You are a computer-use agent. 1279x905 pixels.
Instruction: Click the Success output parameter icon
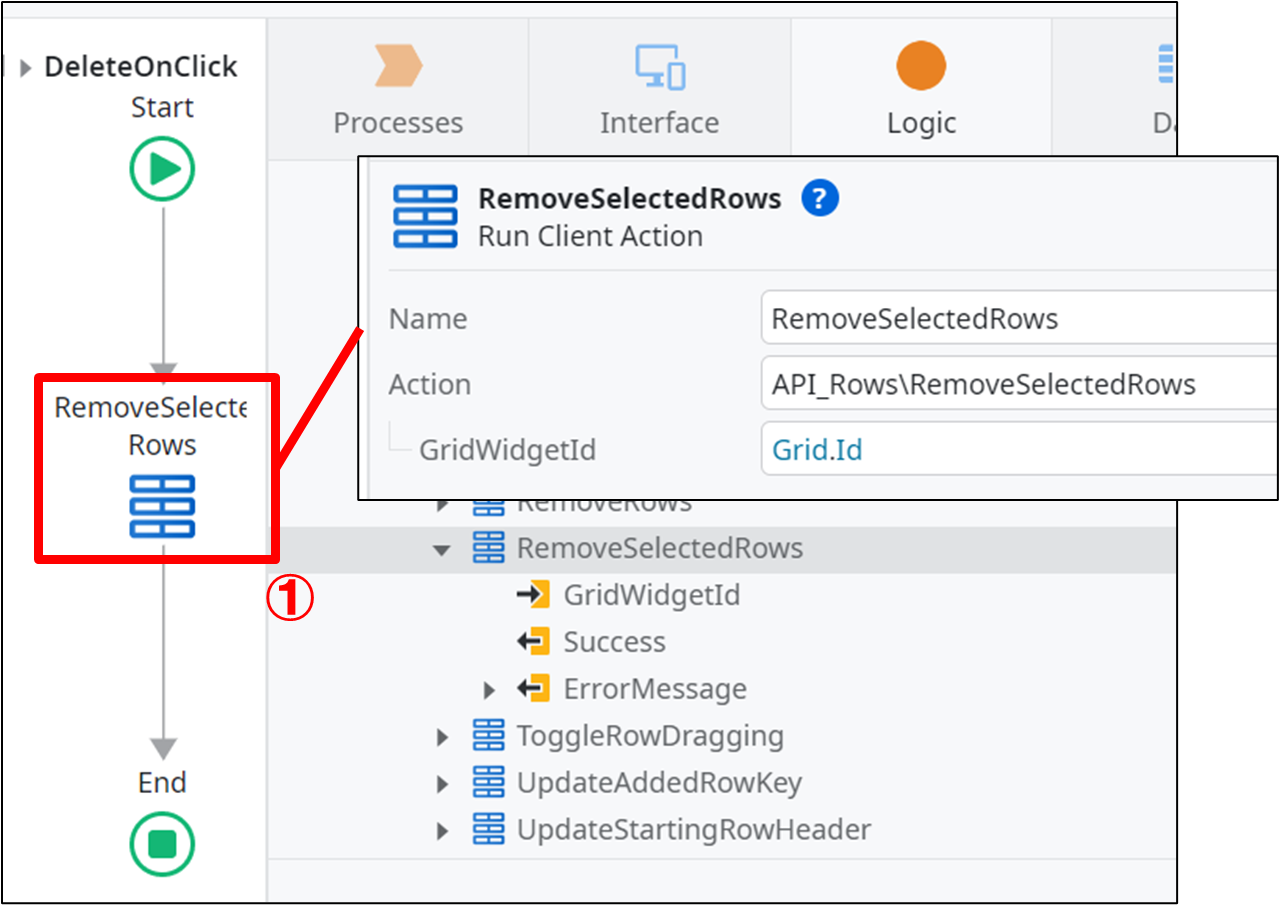(533, 642)
